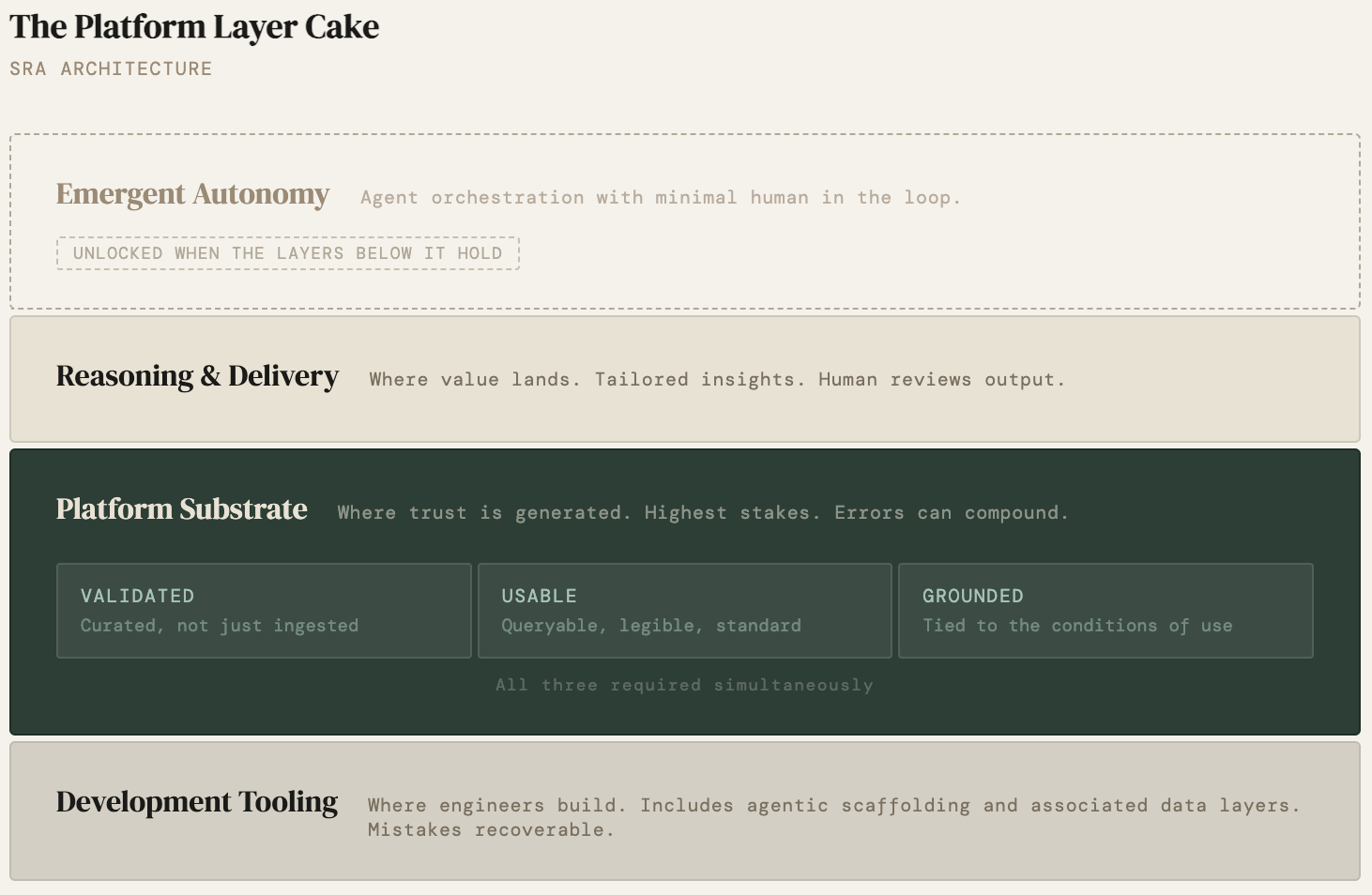1372x895 pixels.
Task: Select the "SRA ARCHITECTURE" subtitle text
Action: point(111,68)
